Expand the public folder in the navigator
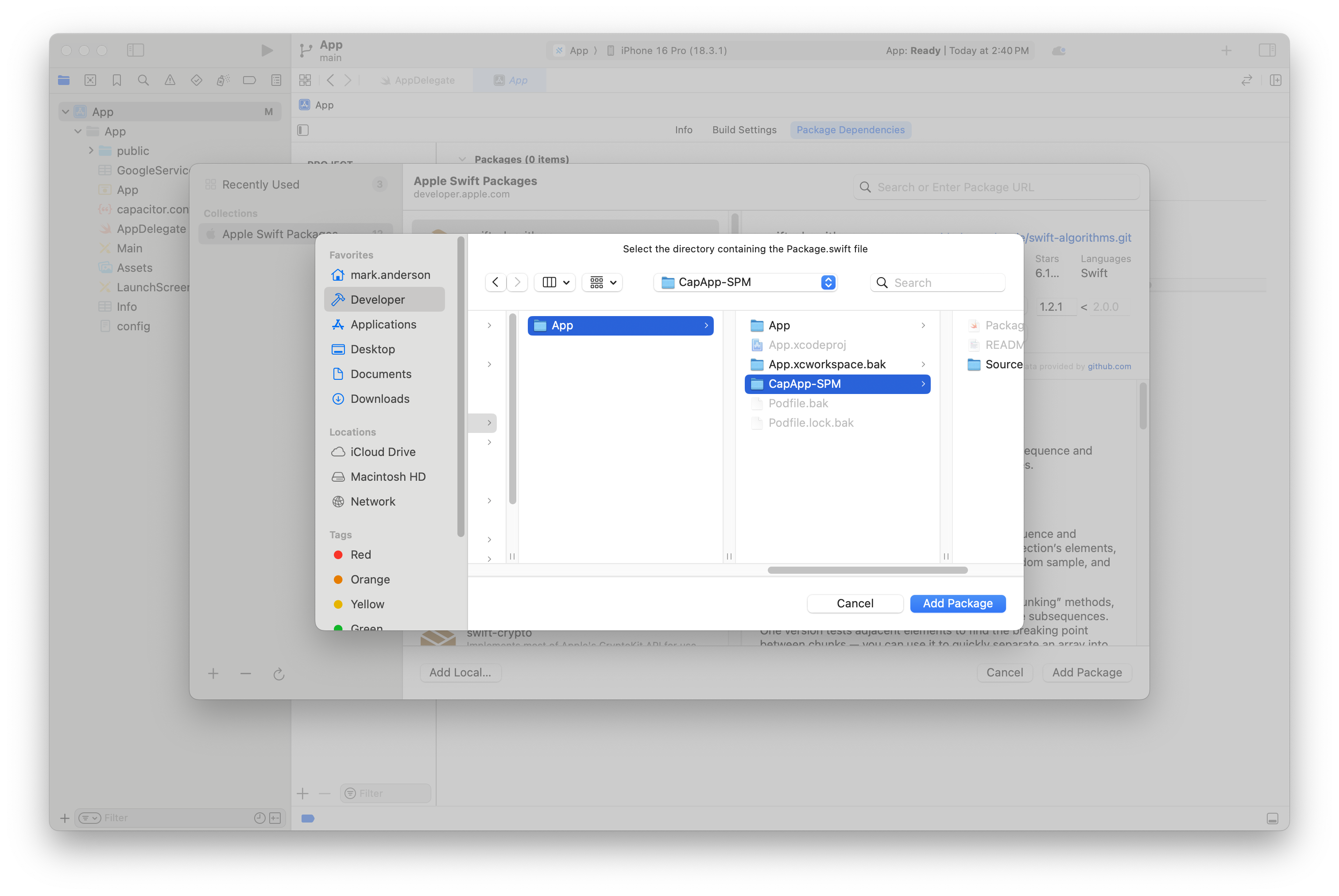The image size is (1339, 896). point(90,150)
